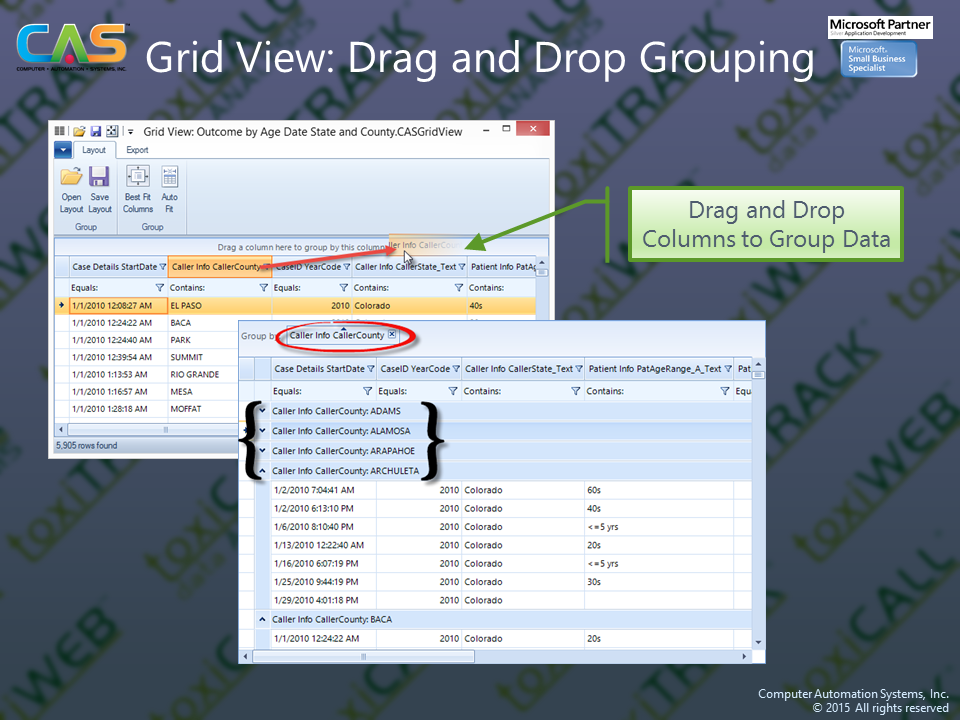
Task: Click the Caller Info CallerCounty column header in top grid
Action: pyautogui.click(x=215, y=267)
